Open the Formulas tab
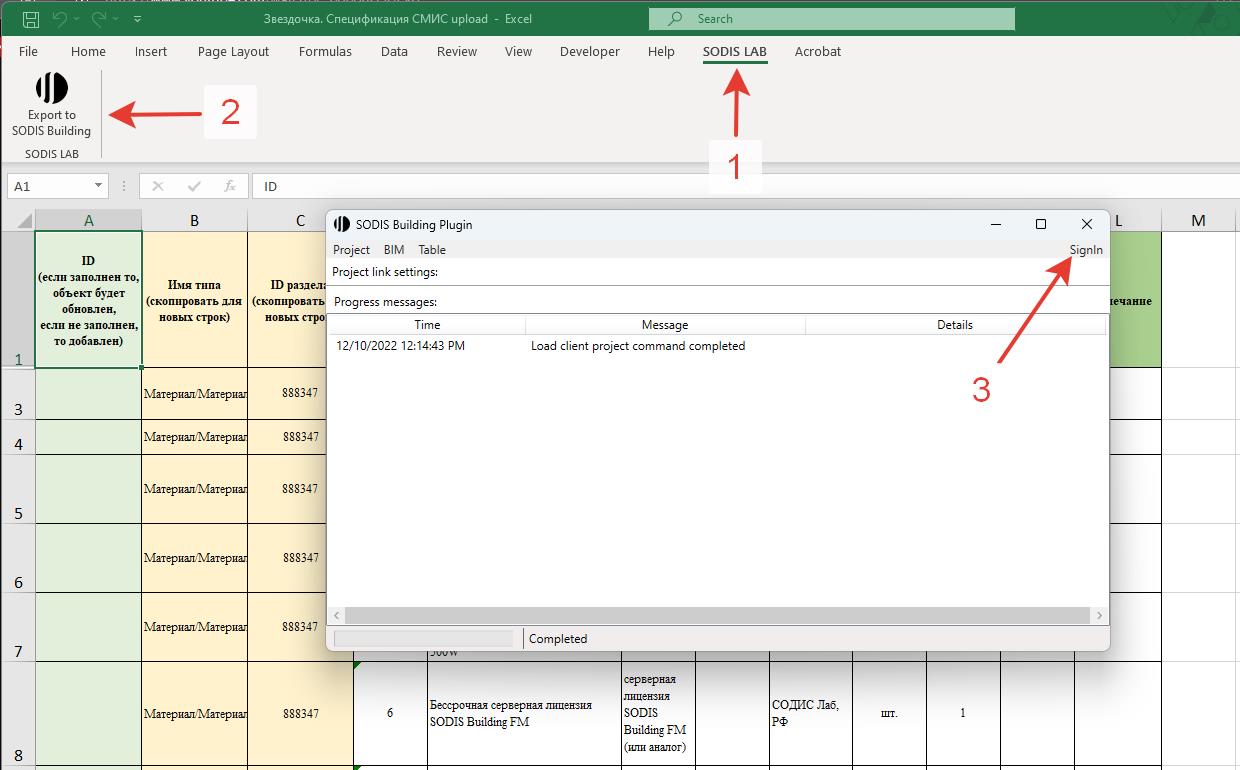This screenshot has width=1240, height=770. coord(325,51)
